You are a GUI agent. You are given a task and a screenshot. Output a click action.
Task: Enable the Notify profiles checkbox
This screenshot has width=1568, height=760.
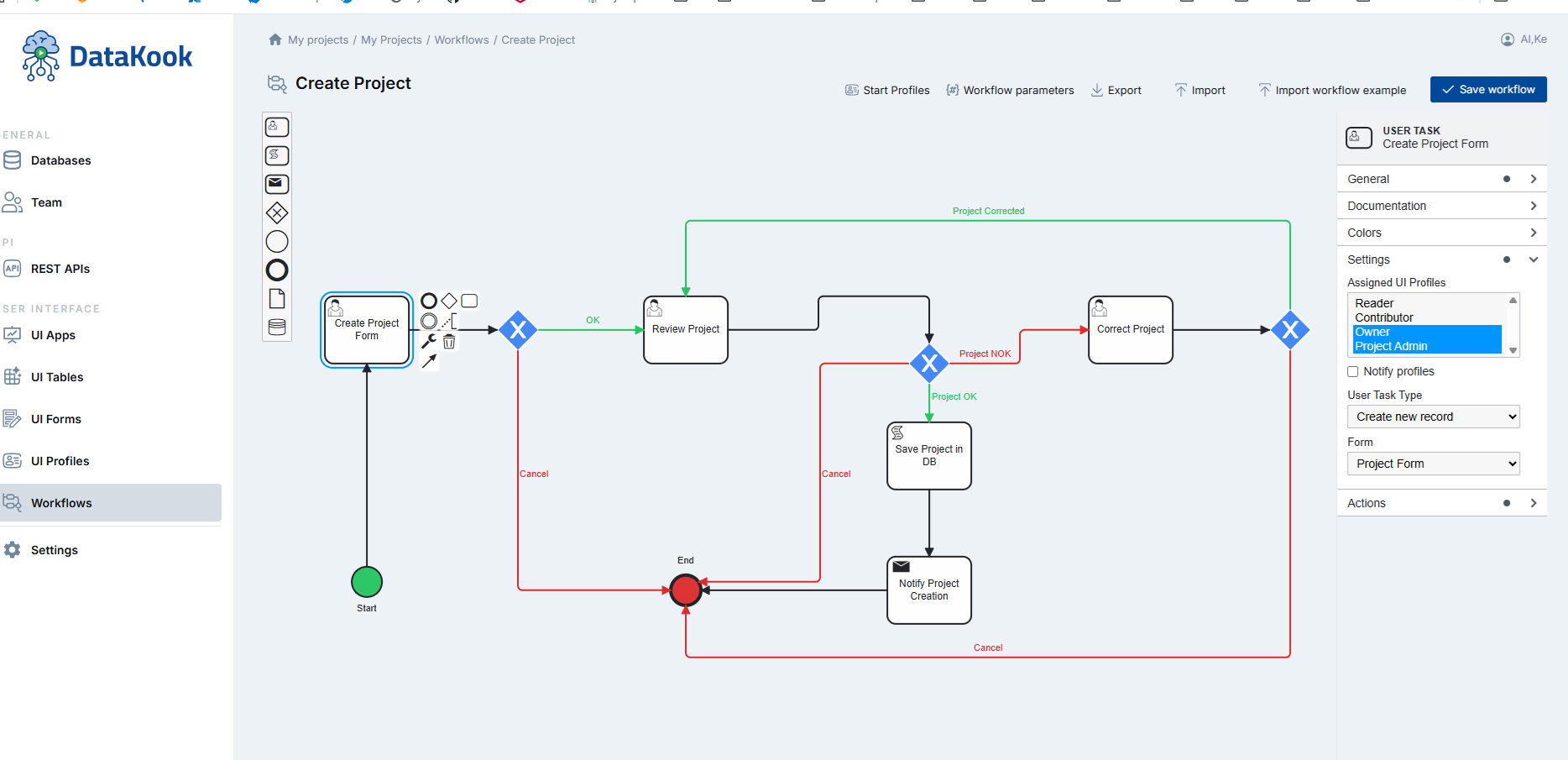pyautogui.click(x=1352, y=371)
